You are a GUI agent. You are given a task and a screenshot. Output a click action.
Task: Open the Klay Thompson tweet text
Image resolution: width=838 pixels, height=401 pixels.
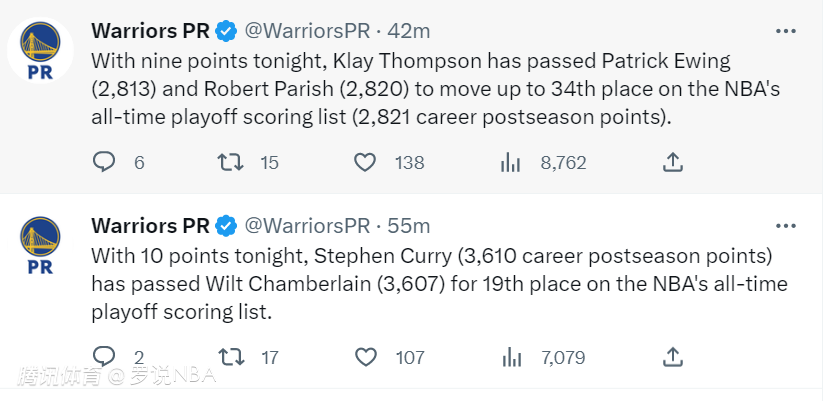coord(436,89)
